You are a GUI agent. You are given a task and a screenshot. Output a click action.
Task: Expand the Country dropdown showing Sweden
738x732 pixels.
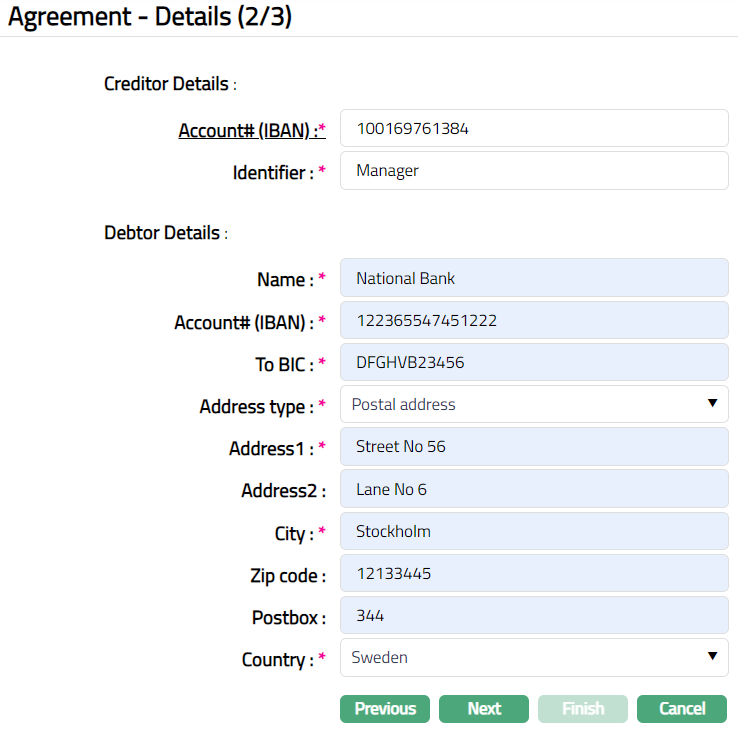click(534, 658)
